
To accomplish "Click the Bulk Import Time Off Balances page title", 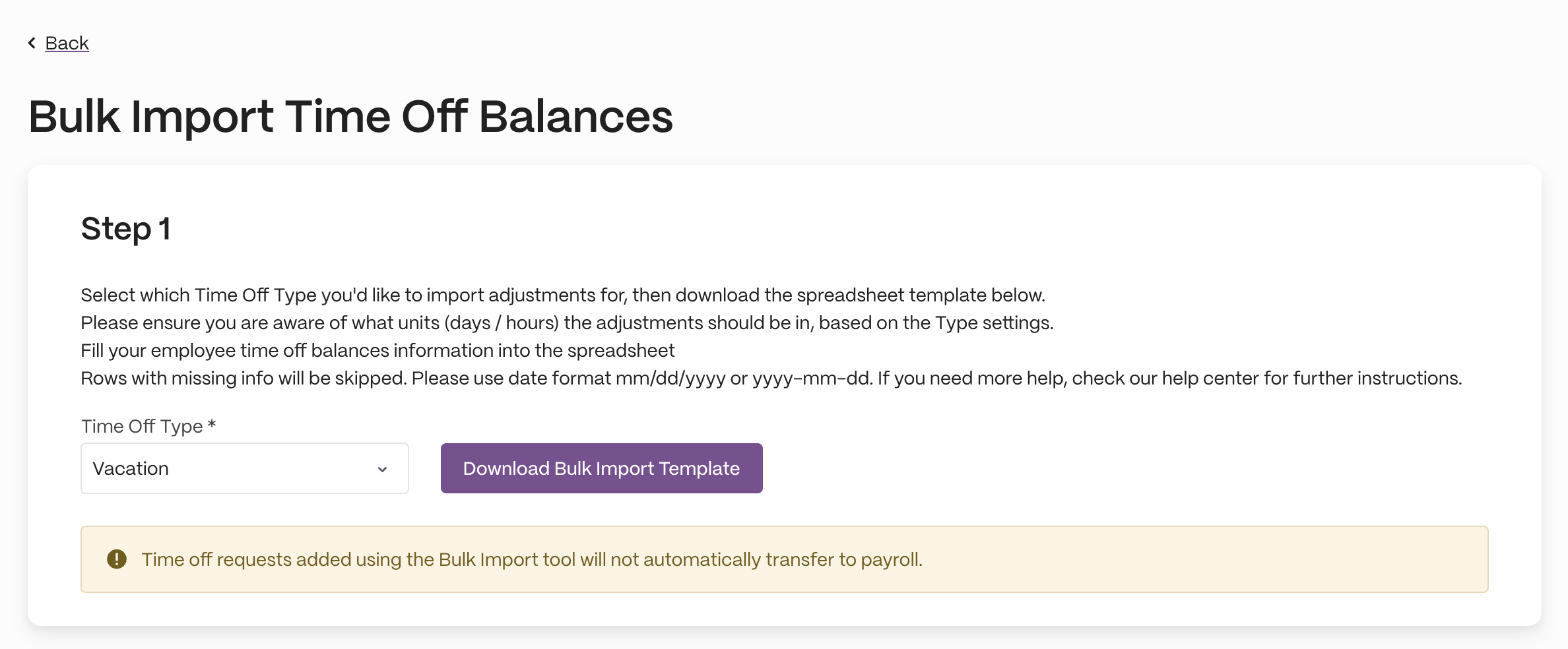I will click(x=350, y=117).
